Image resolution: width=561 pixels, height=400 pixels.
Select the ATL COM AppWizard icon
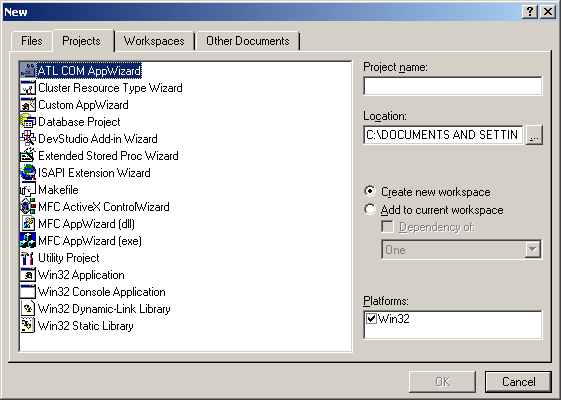[28, 70]
